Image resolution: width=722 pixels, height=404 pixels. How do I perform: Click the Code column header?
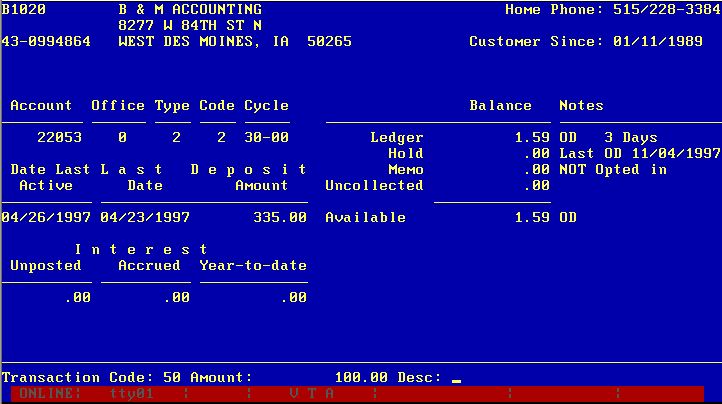point(217,105)
